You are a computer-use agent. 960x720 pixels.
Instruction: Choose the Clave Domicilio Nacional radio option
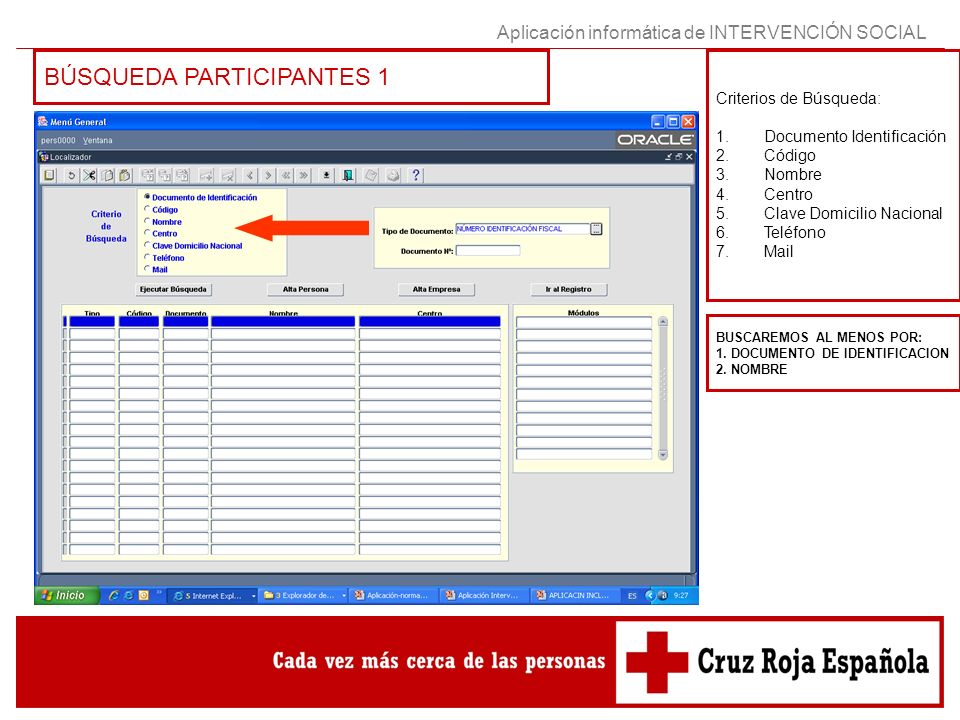click(147, 245)
